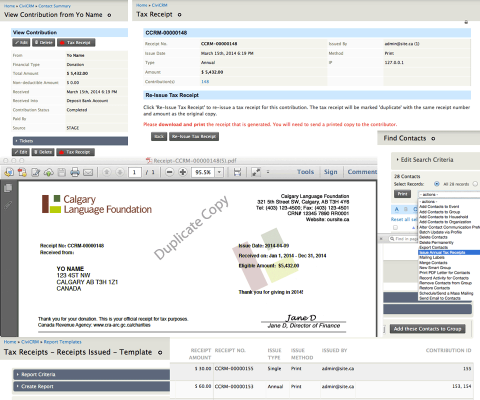Select the second records radio button at right edge
The height and width of the screenshot is (400, 480).
pos(475,184)
